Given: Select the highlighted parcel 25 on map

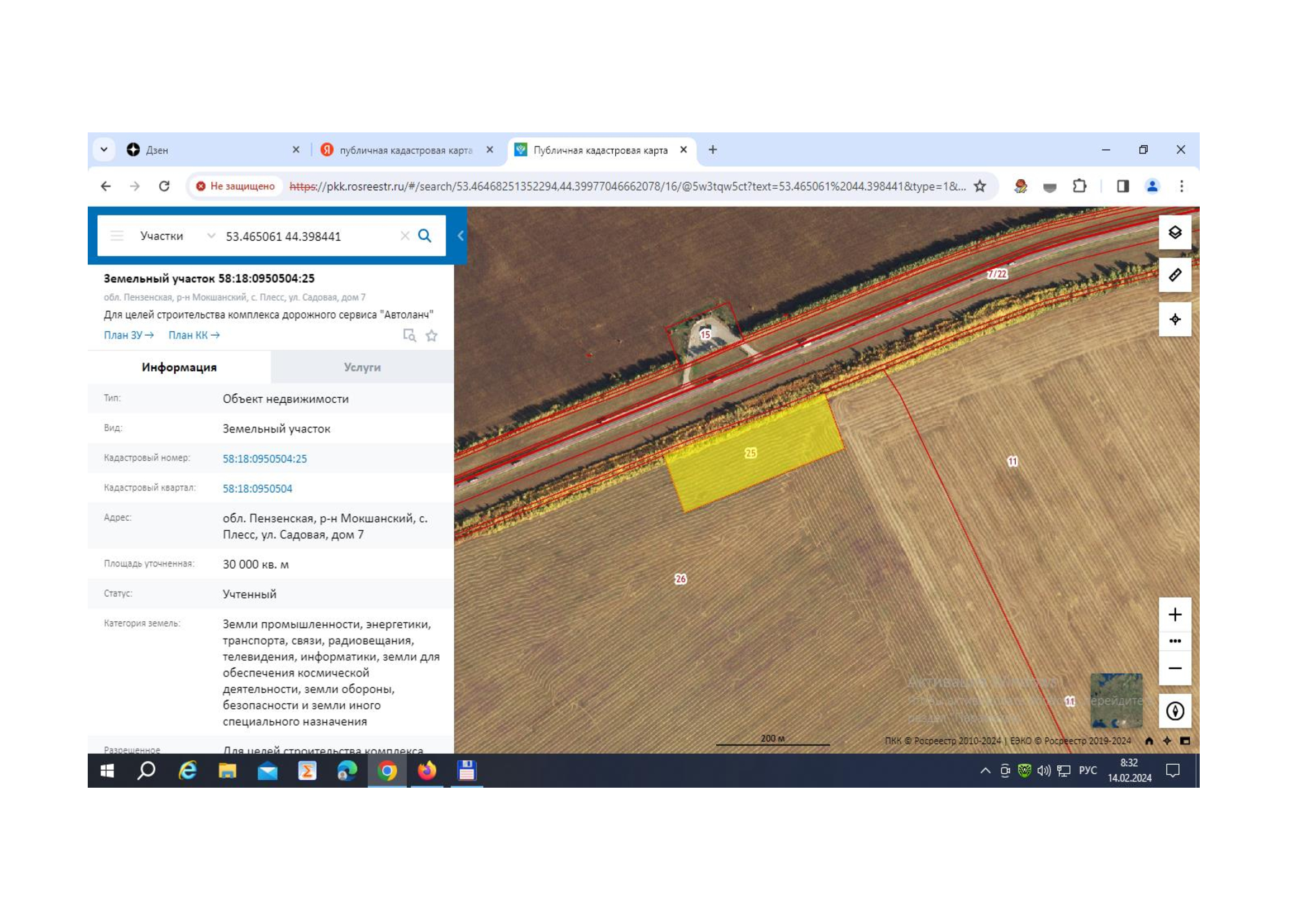Looking at the screenshot, I should pyautogui.click(x=754, y=454).
